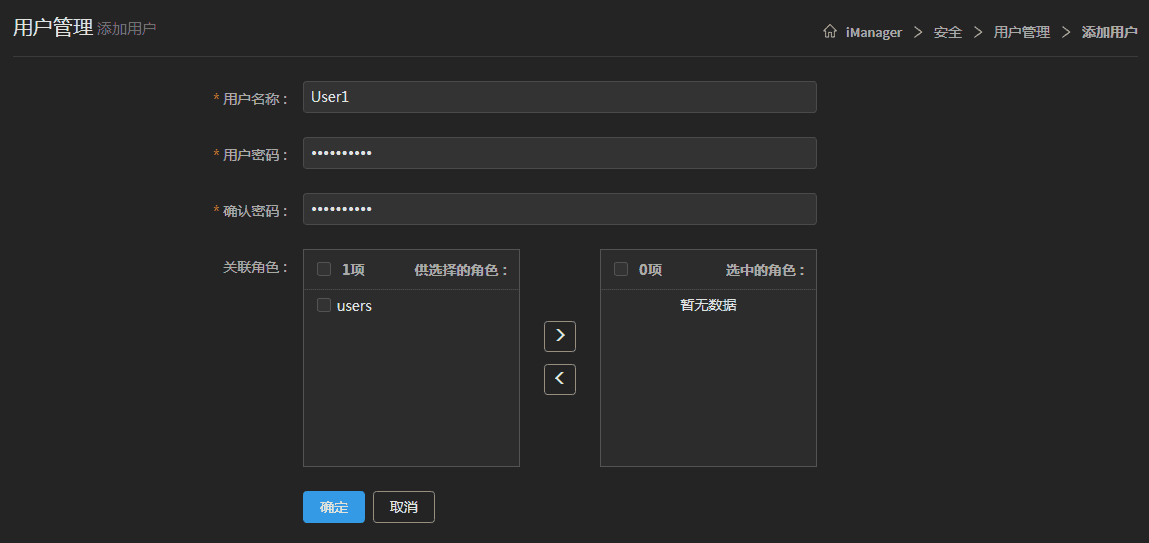Navigate to 用户管理 breadcrumb link
Screen dimensions: 1149x543
(1021, 32)
